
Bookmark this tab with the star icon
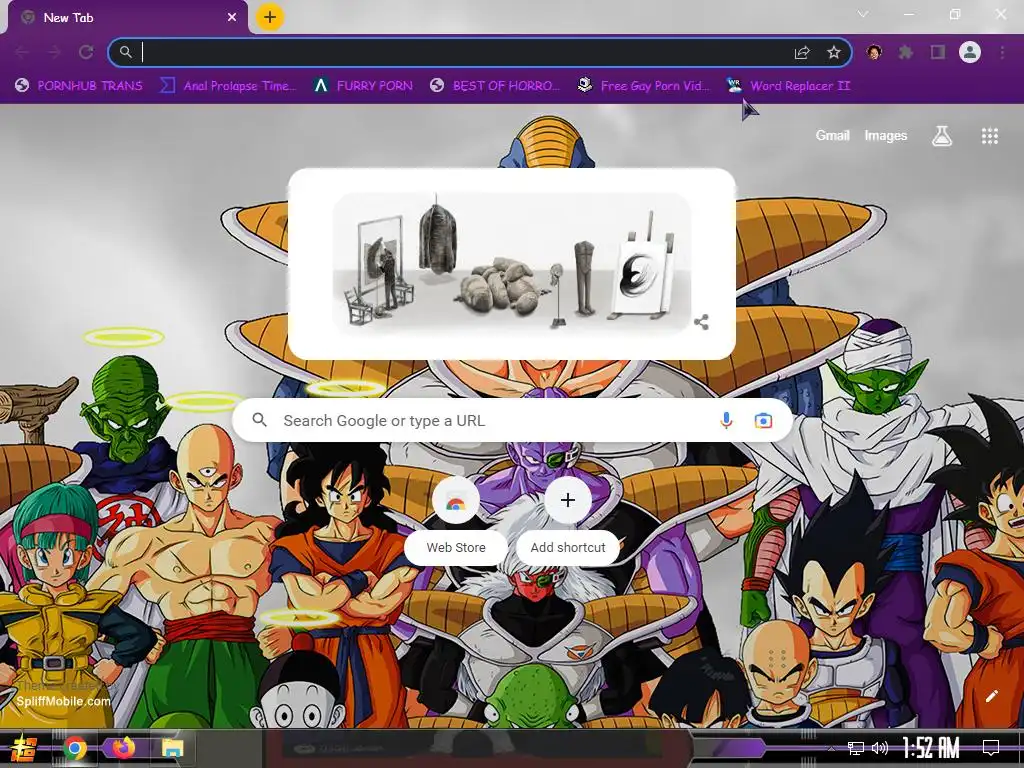click(x=833, y=52)
